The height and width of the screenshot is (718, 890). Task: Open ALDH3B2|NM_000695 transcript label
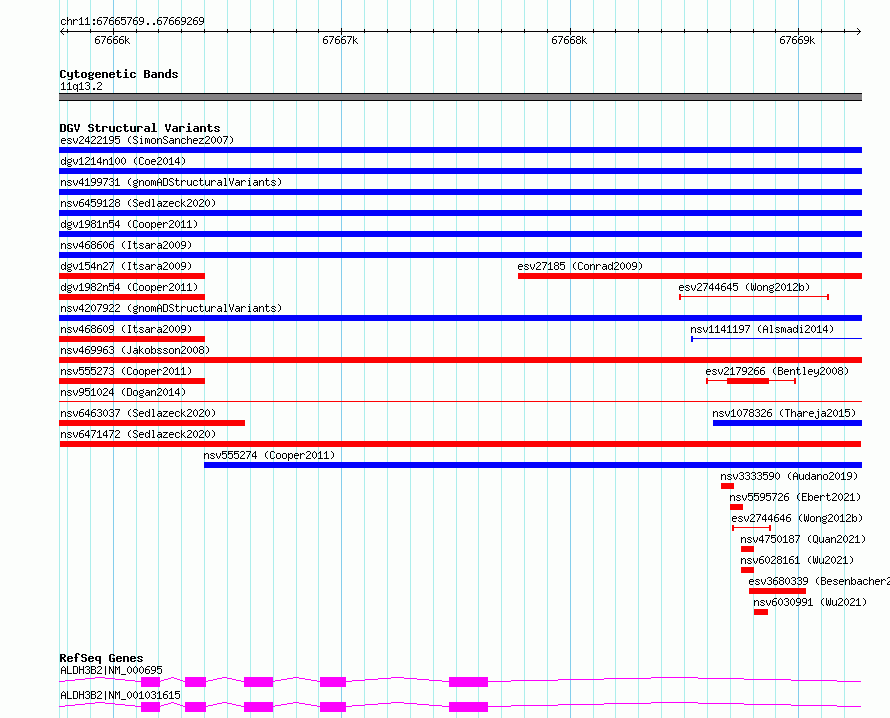111,670
